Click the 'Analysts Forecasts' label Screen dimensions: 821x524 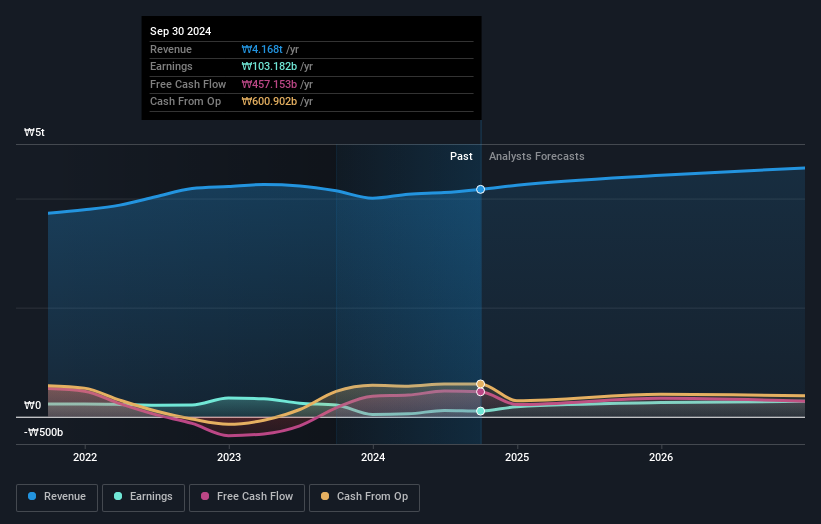(537, 156)
